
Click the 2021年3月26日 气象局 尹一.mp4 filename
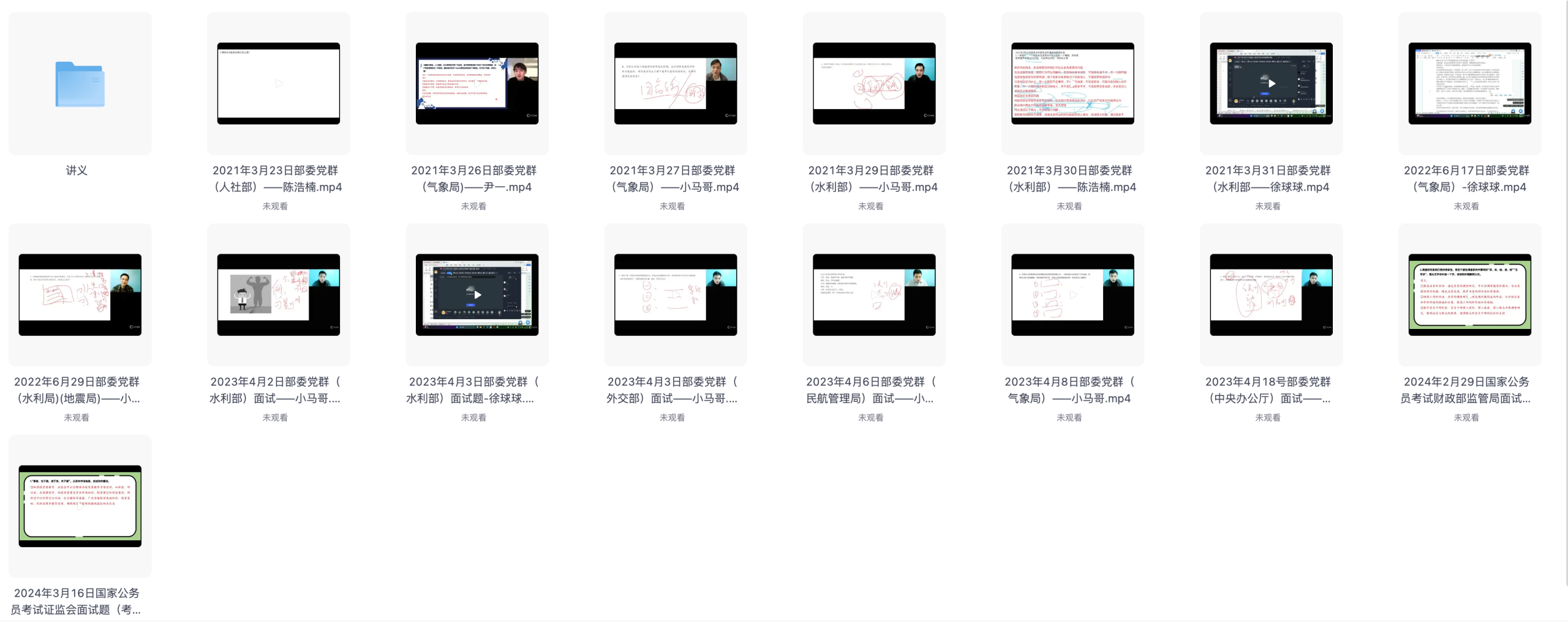pyautogui.click(x=473, y=179)
